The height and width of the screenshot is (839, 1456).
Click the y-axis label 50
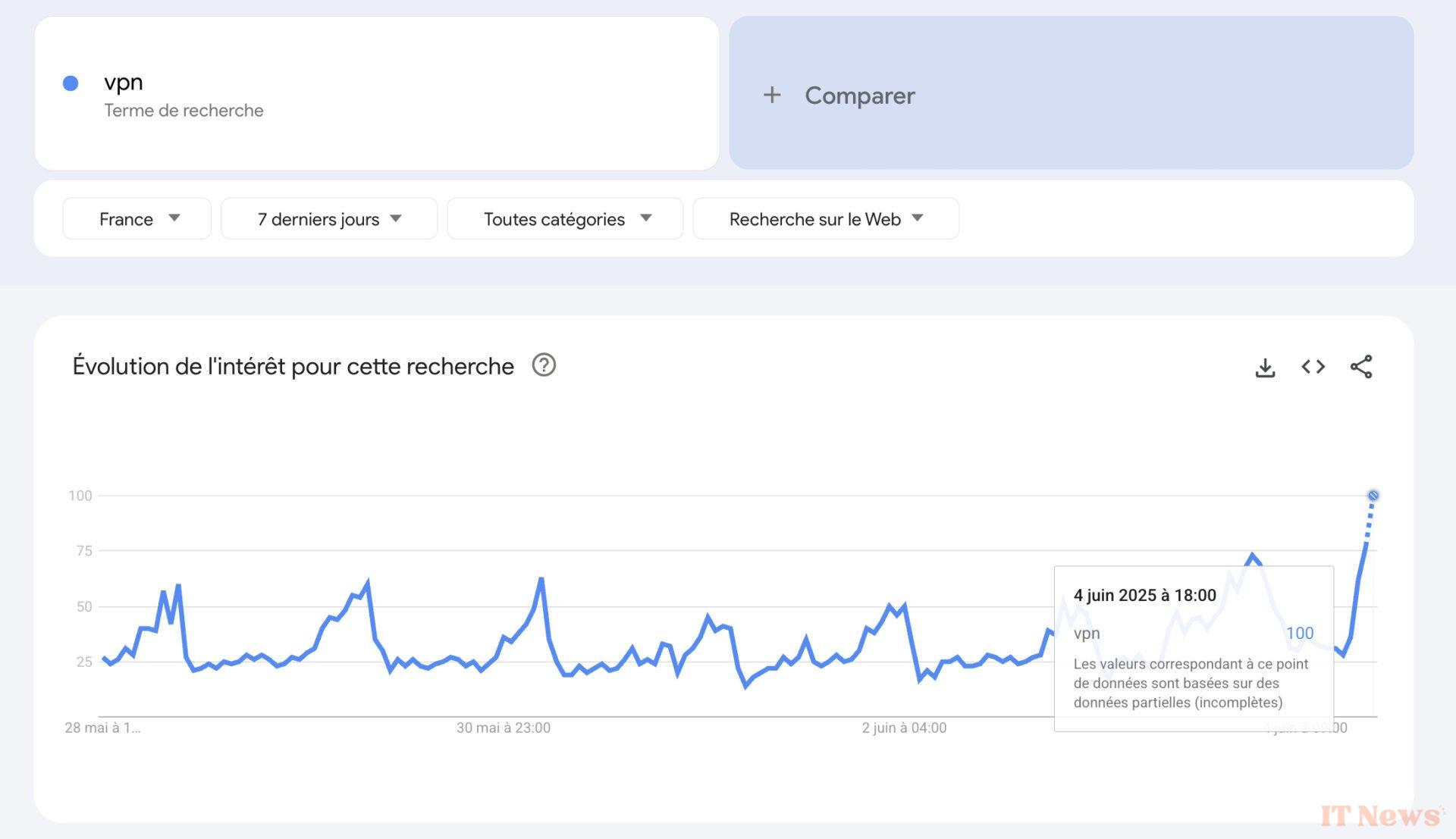point(84,606)
